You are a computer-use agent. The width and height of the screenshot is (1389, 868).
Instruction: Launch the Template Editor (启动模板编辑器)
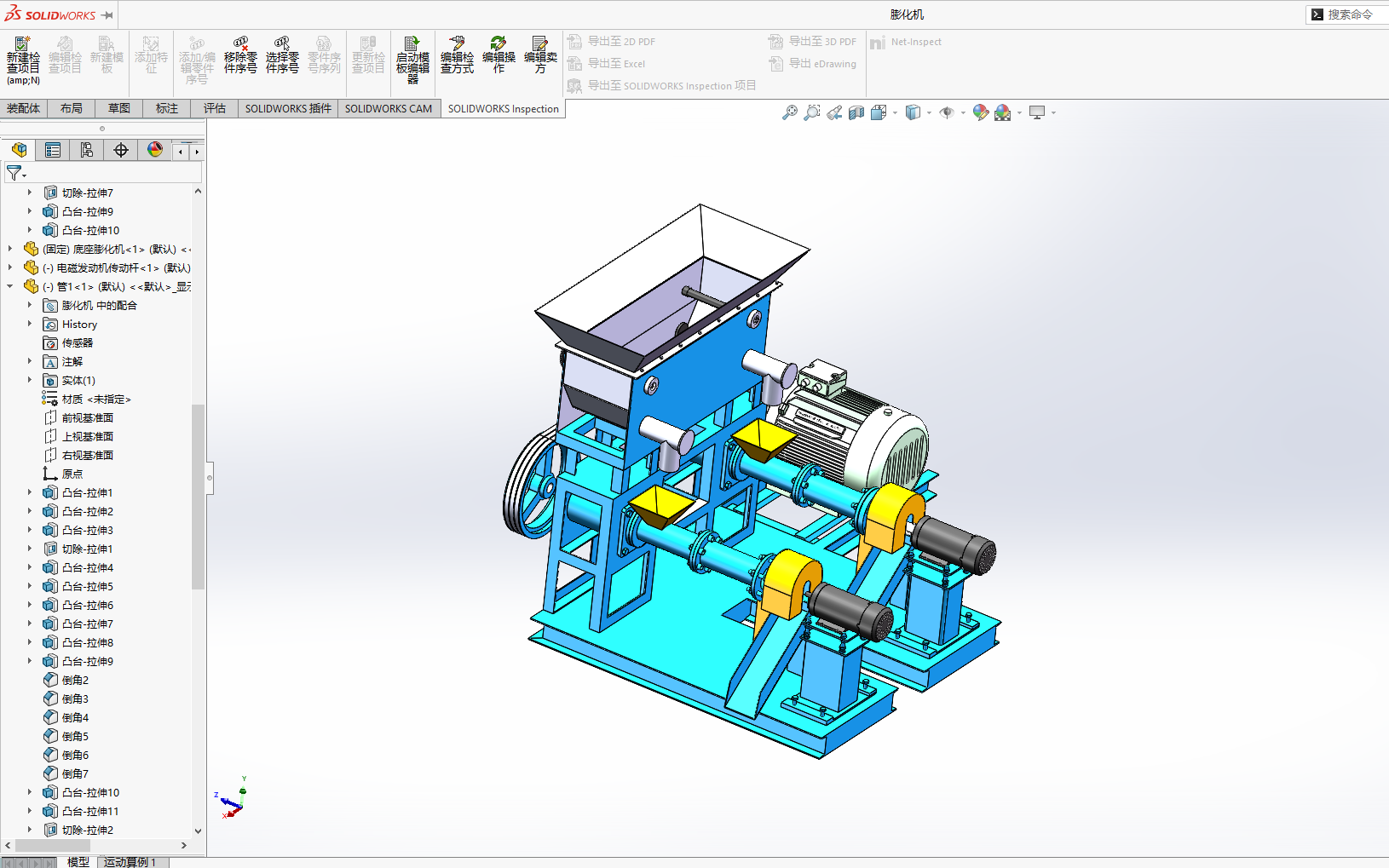pos(412,60)
